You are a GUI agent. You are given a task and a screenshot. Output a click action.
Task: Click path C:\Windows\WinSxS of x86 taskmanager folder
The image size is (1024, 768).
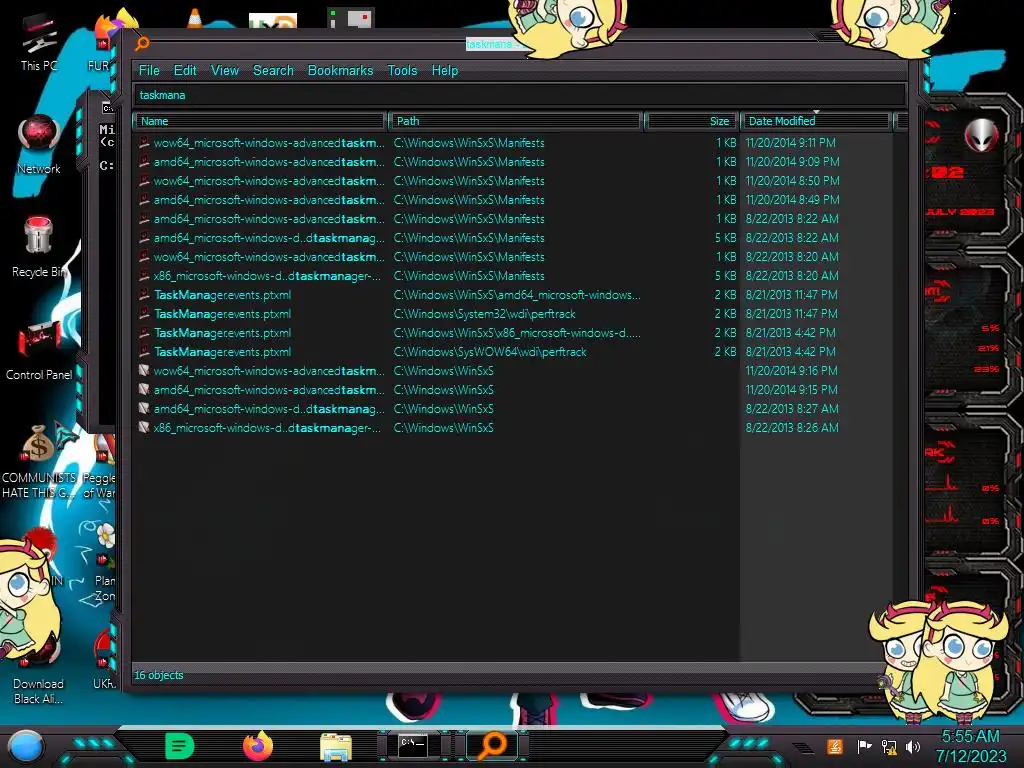(x=443, y=427)
